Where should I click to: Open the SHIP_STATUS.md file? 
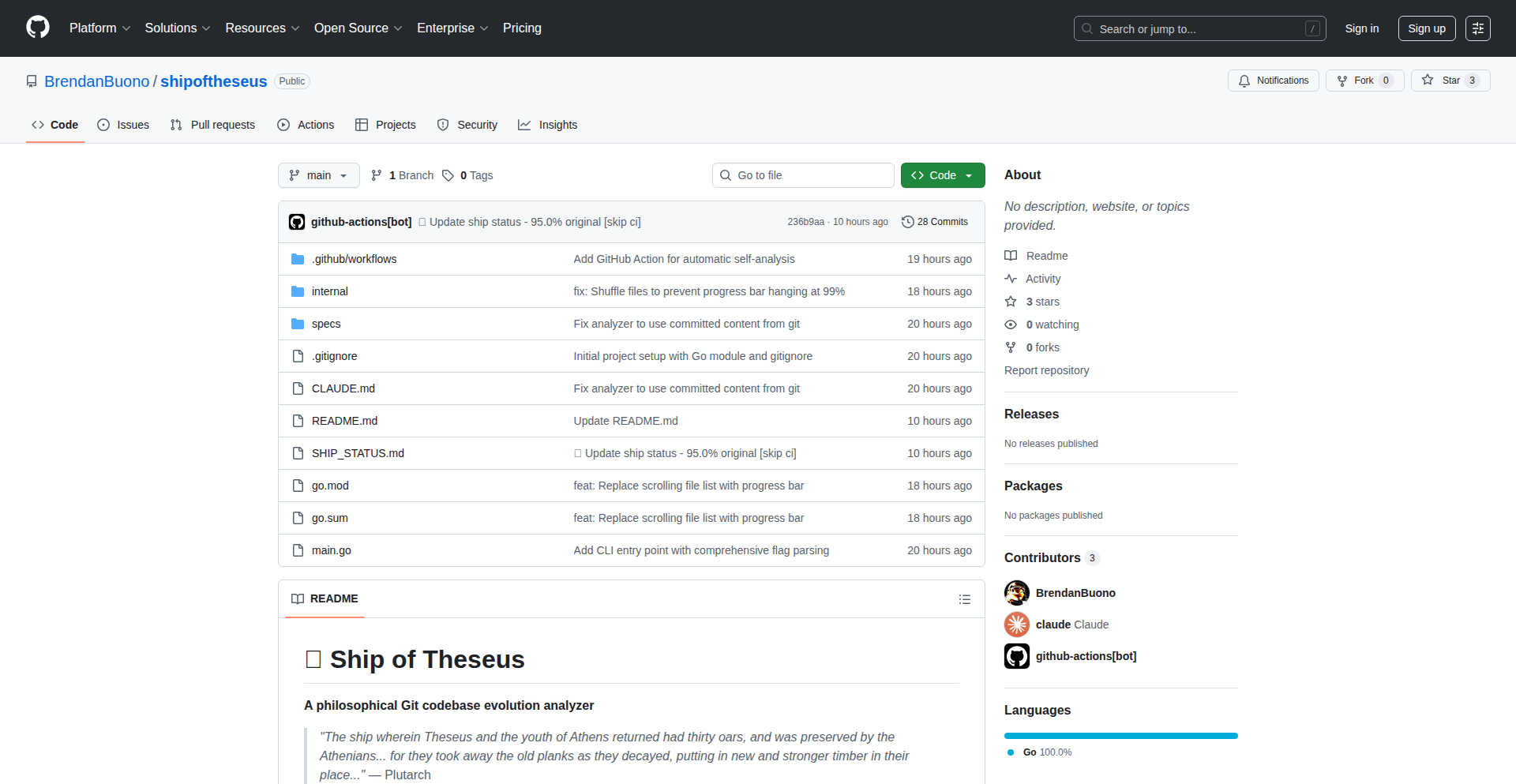click(x=358, y=453)
